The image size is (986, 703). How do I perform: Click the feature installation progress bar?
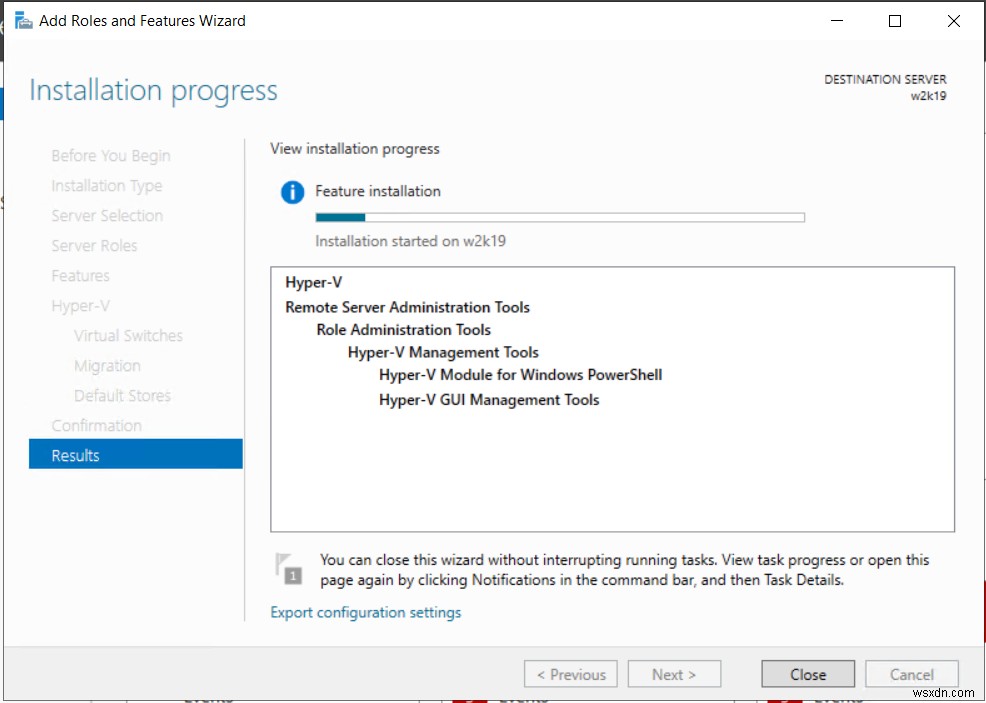click(x=560, y=216)
